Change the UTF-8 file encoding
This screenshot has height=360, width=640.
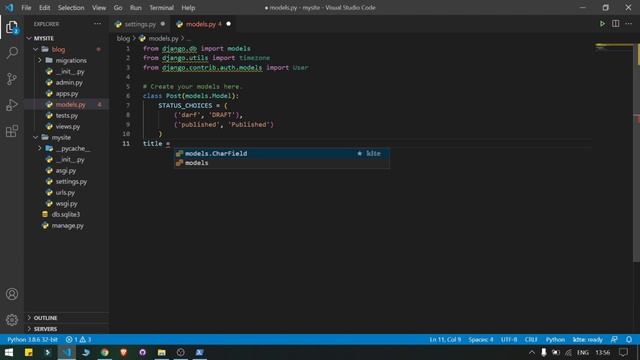509,340
